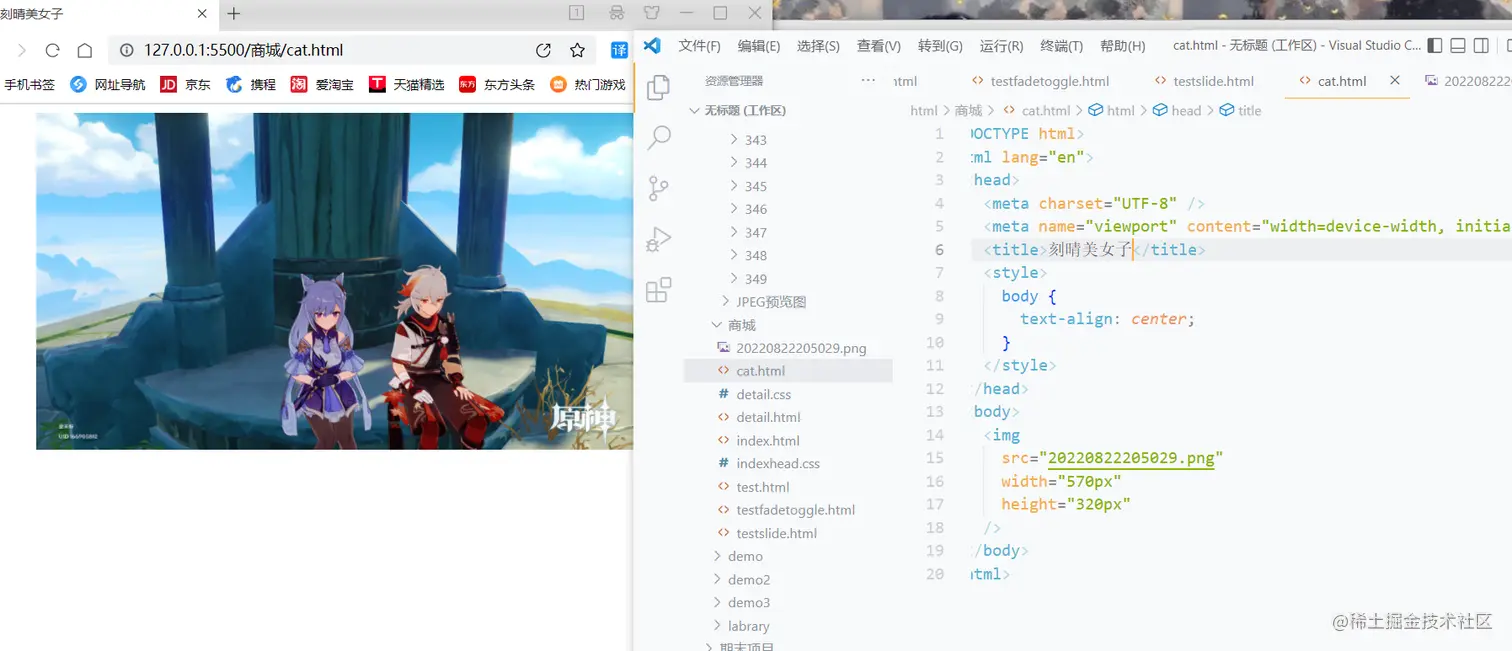This screenshot has width=1512, height=651.
Task: Open the 查看(V) menu
Action: tap(879, 46)
